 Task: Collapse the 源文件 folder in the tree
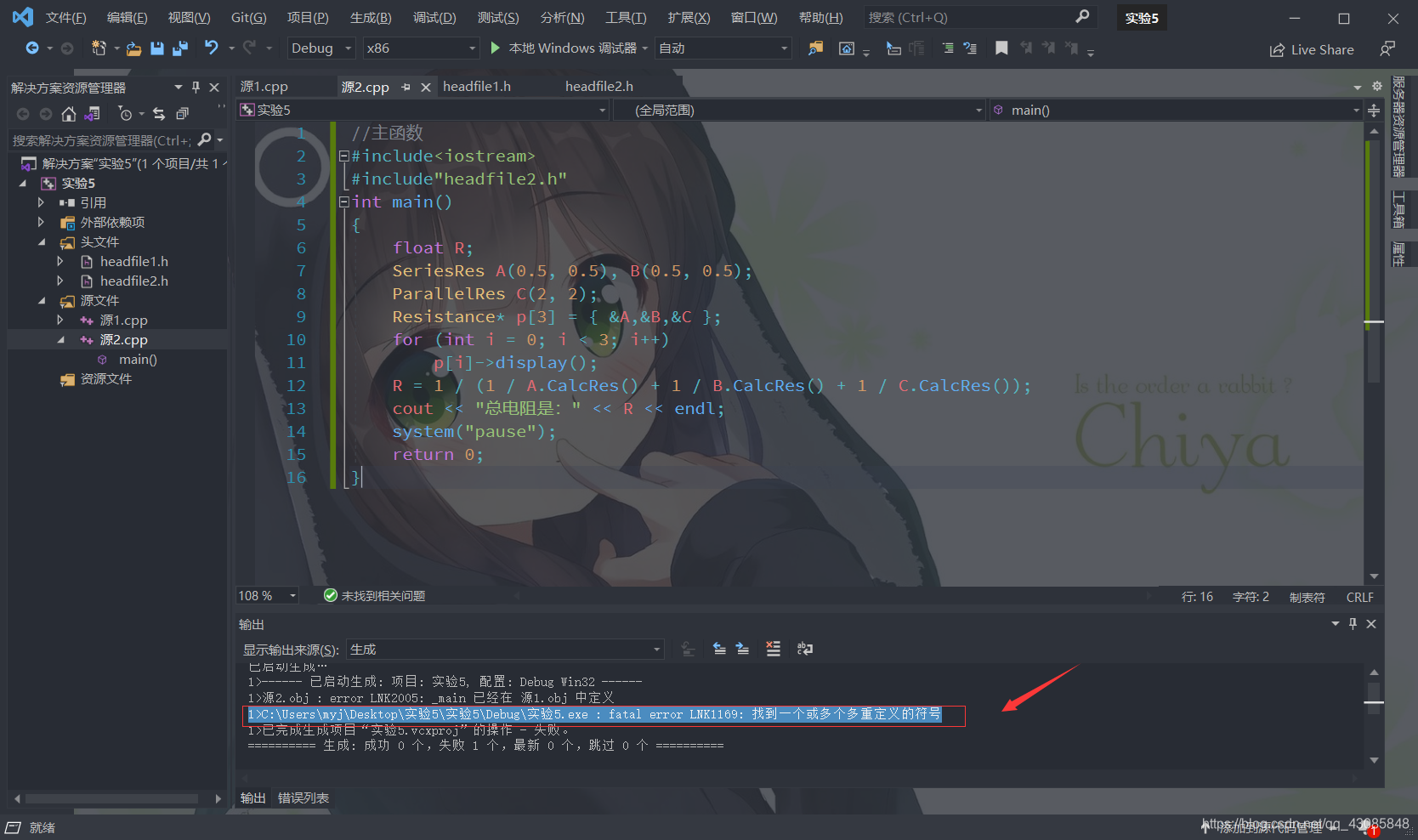tap(42, 301)
